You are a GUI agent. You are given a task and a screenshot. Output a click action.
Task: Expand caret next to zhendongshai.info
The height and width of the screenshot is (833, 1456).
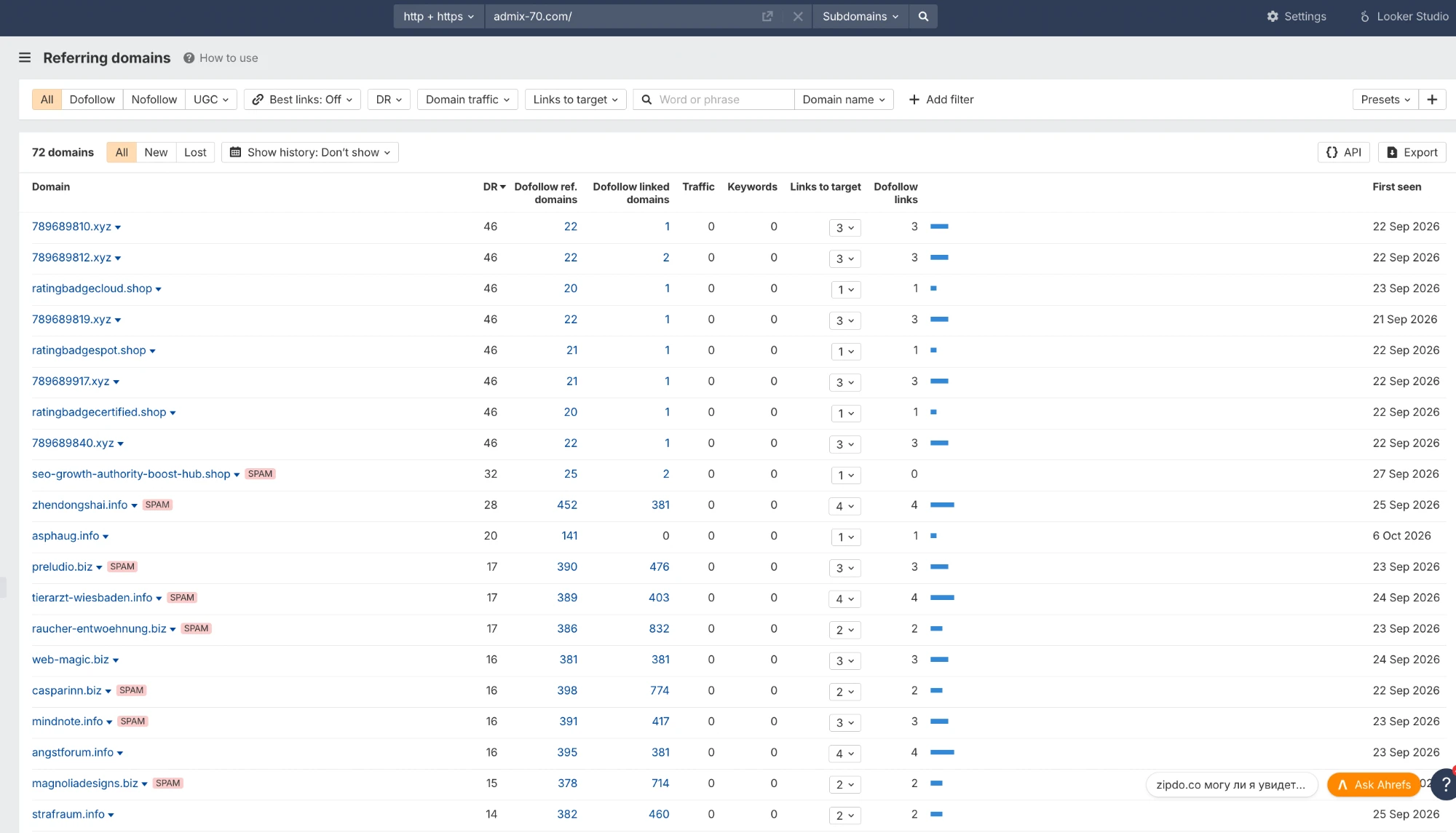pyautogui.click(x=134, y=506)
